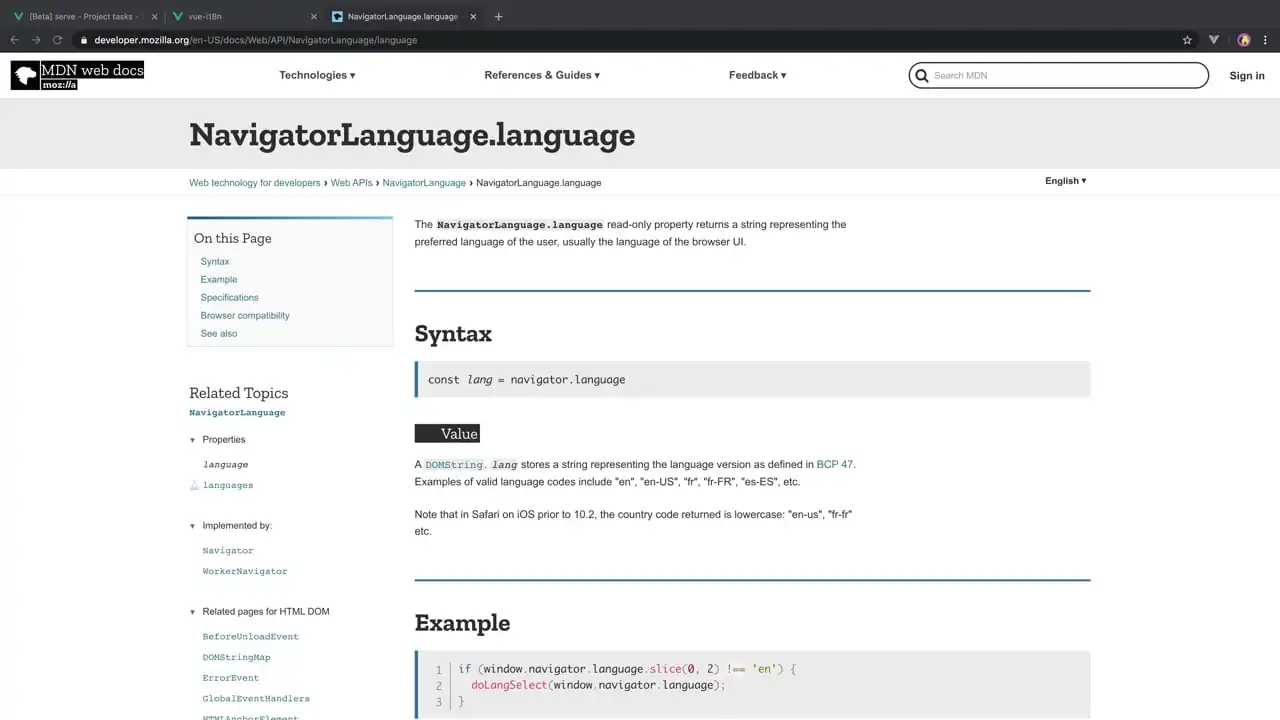Open a new tab with the plus icon

[x=498, y=16]
